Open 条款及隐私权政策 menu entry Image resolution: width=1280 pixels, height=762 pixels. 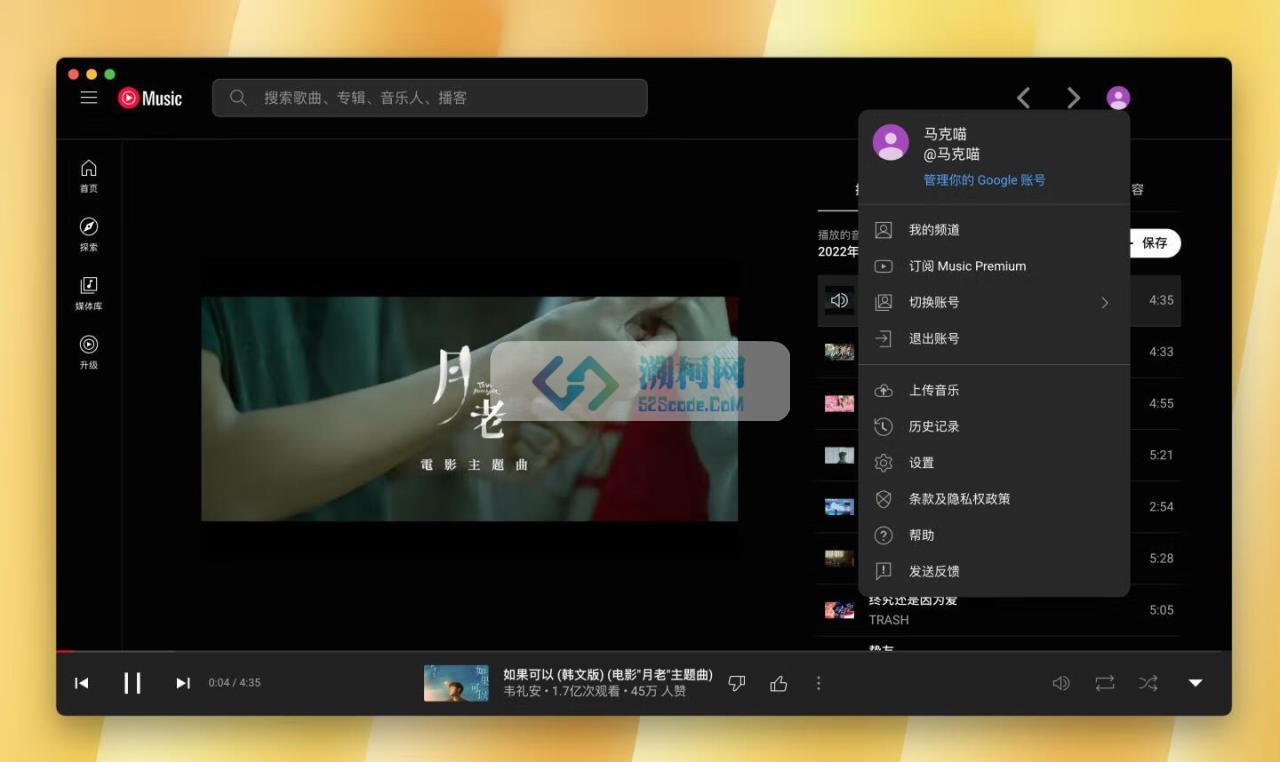(994, 498)
